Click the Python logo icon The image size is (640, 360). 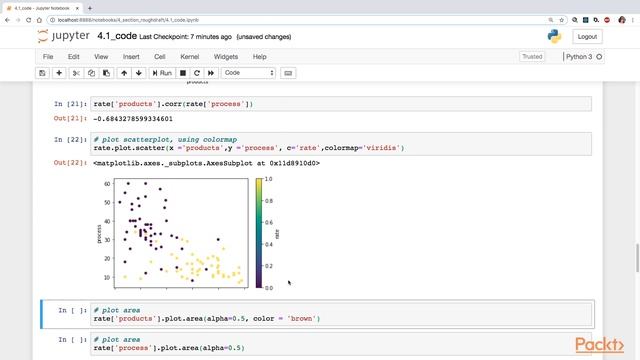[x=554, y=36]
